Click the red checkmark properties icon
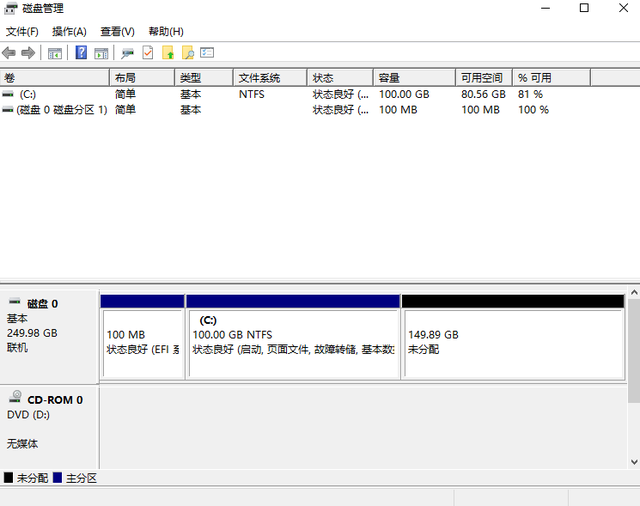The width and height of the screenshot is (640, 506). (148, 52)
